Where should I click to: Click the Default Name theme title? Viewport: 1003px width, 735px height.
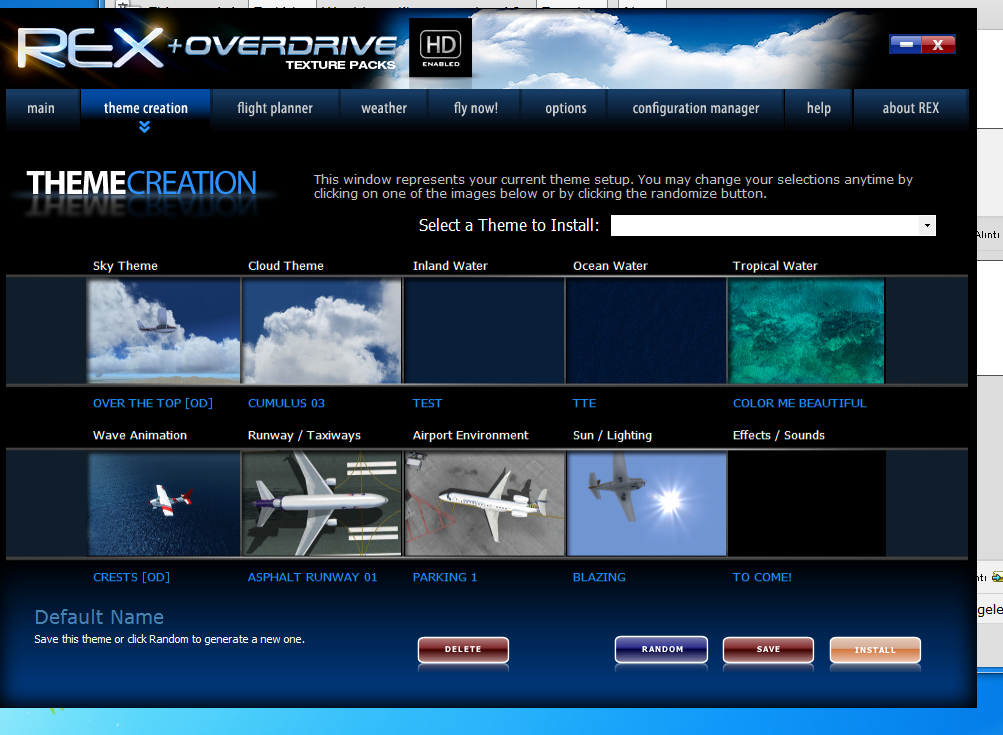(99, 617)
